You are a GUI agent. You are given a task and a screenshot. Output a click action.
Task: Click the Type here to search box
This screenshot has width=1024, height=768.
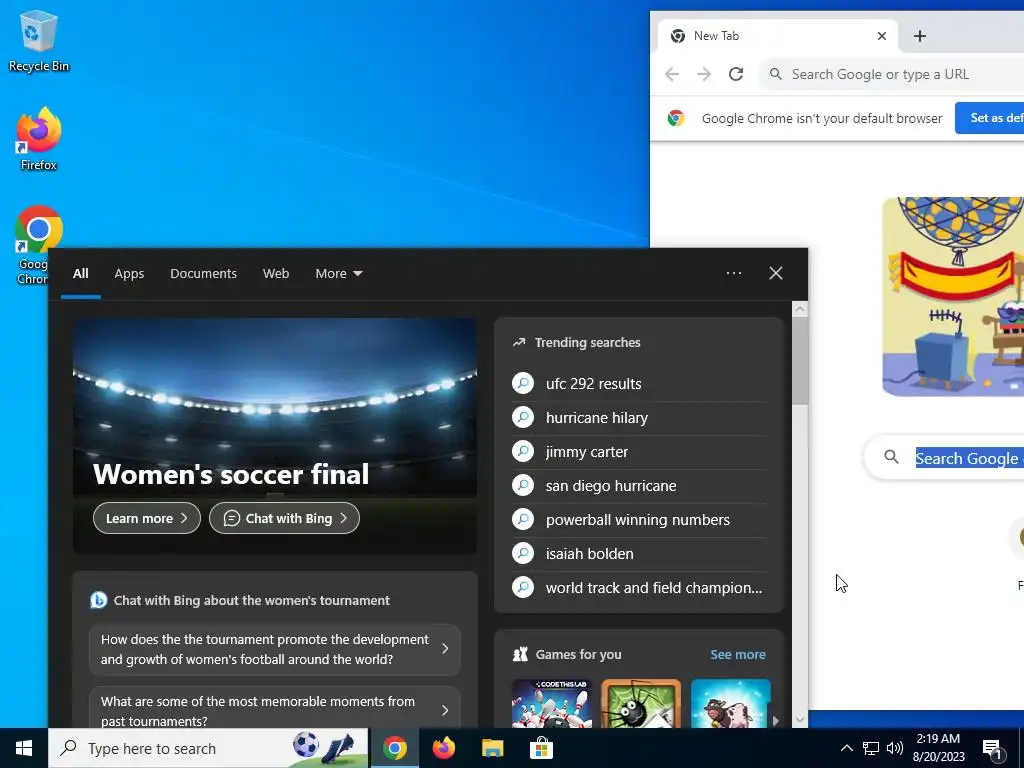pyautogui.click(x=208, y=748)
